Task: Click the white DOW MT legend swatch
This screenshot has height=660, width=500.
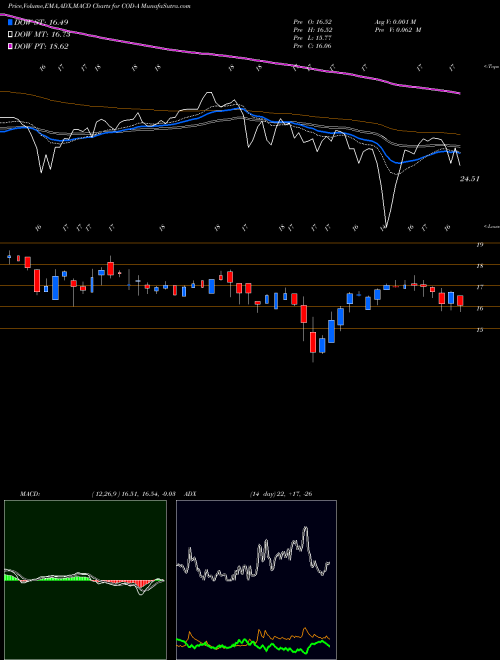Action: coord(11,35)
